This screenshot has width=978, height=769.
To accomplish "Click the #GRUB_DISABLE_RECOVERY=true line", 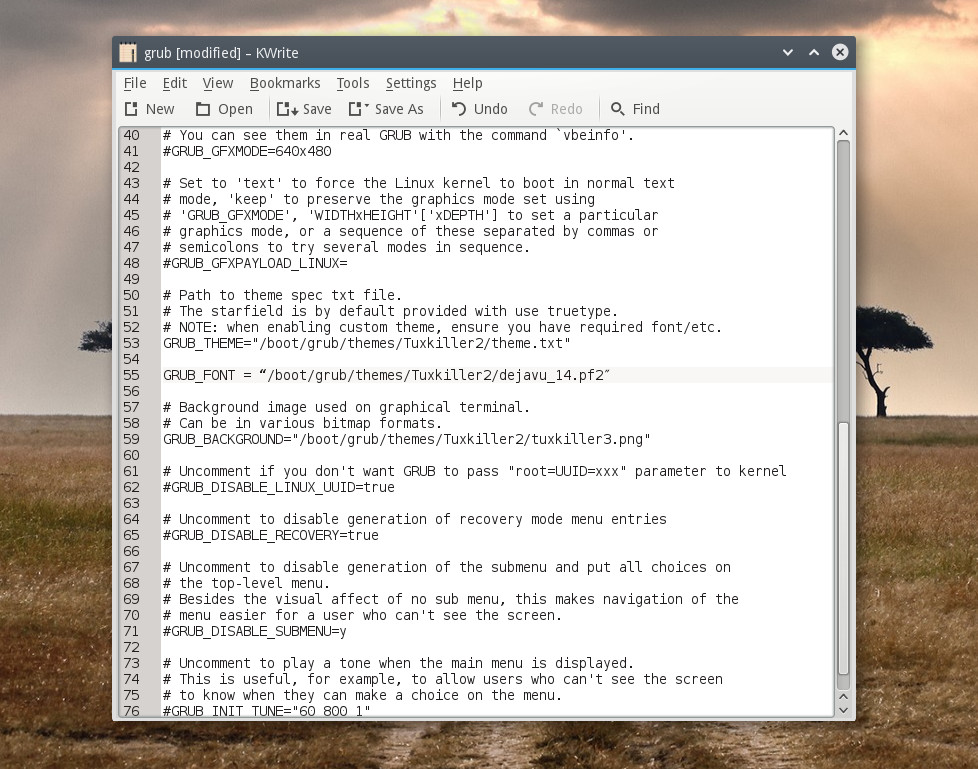I will tap(271, 535).
